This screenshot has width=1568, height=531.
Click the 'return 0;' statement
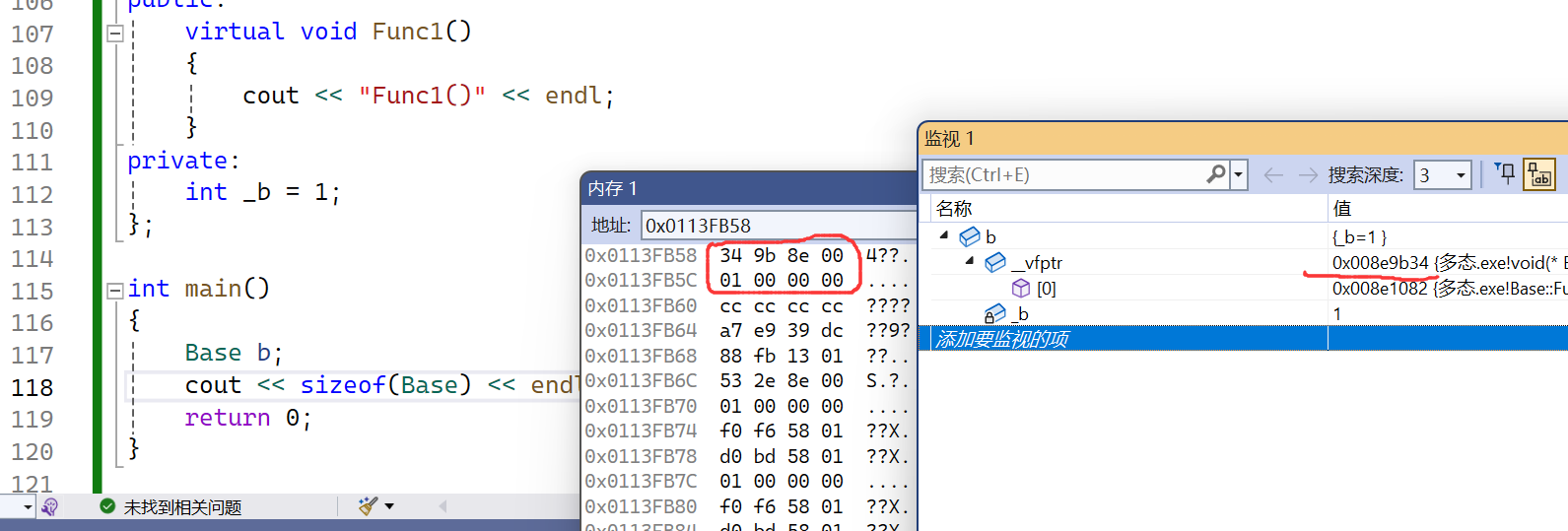pos(248,418)
